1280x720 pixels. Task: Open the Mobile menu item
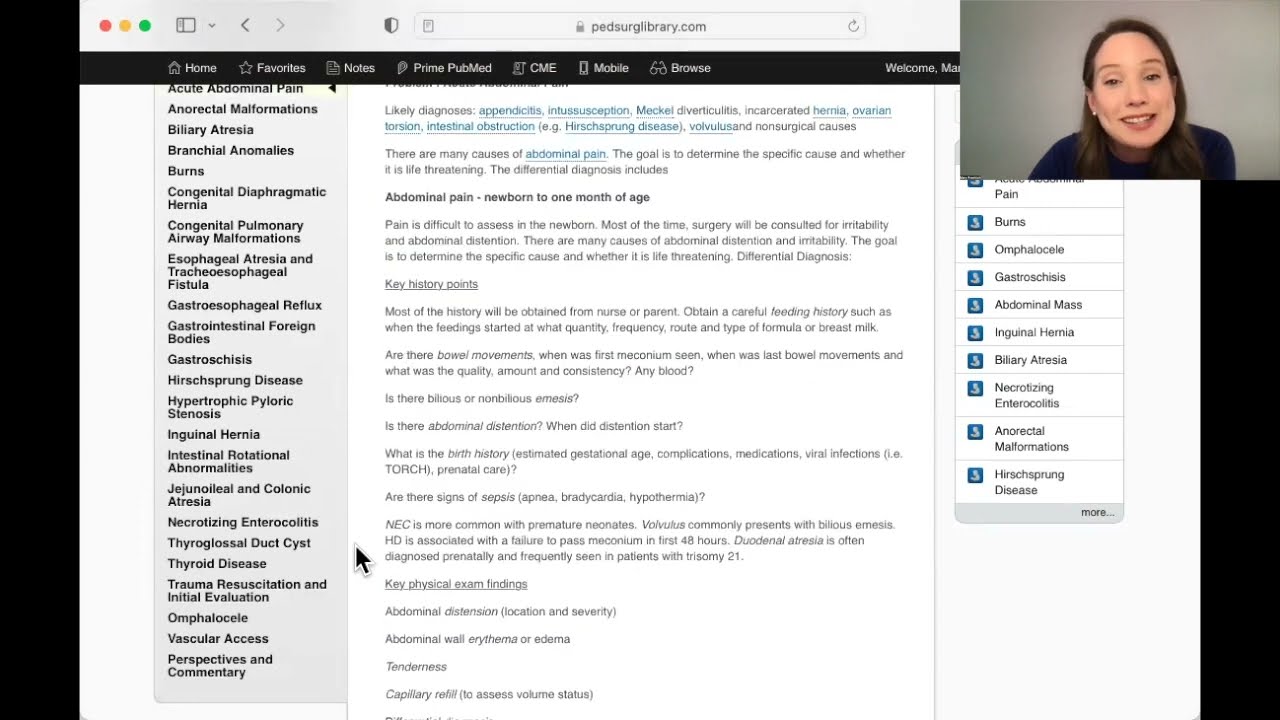click(x=603, y=68)
